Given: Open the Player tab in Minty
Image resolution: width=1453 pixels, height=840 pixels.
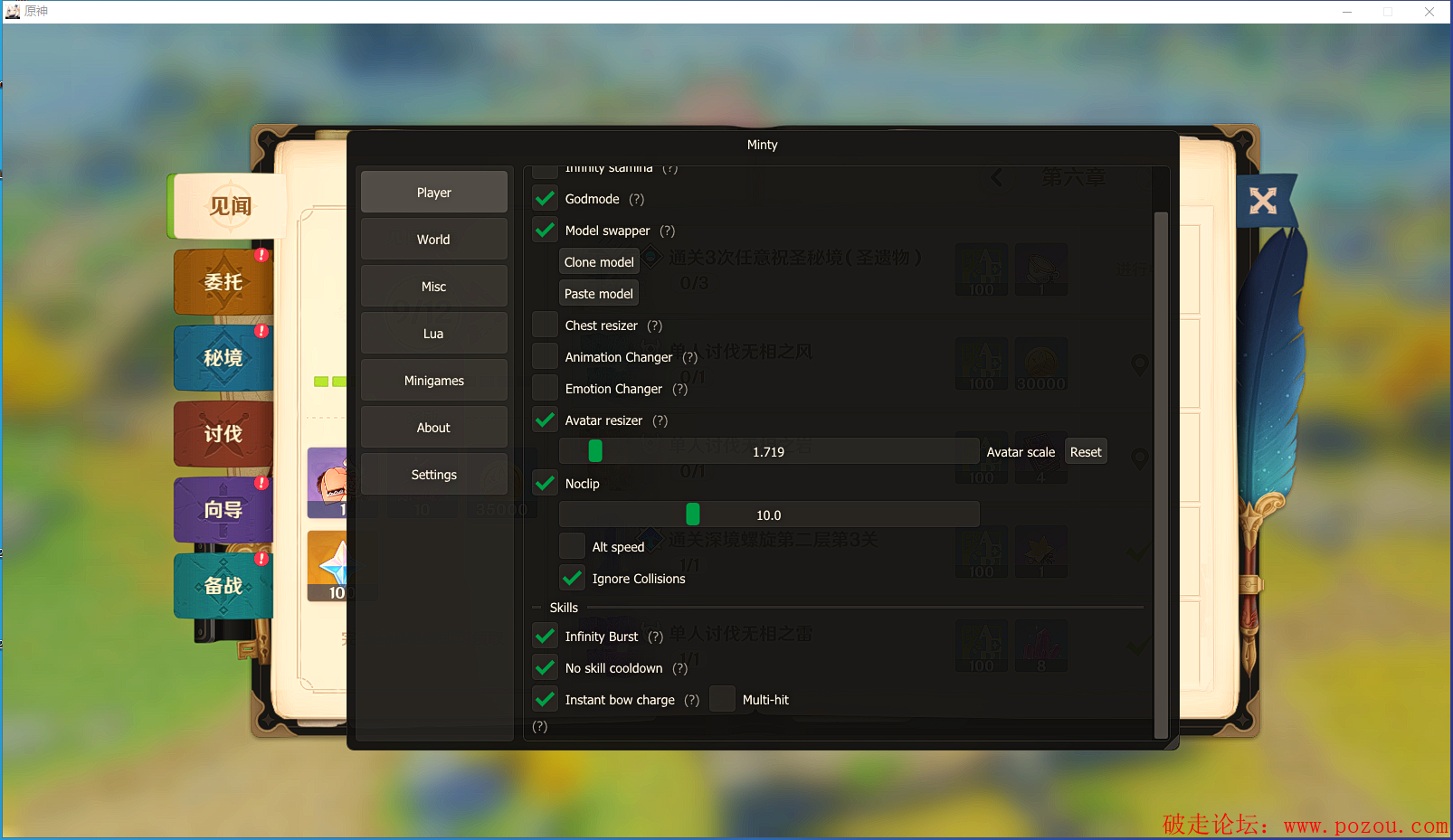Looking at the screenshot, I should (434, 193).
